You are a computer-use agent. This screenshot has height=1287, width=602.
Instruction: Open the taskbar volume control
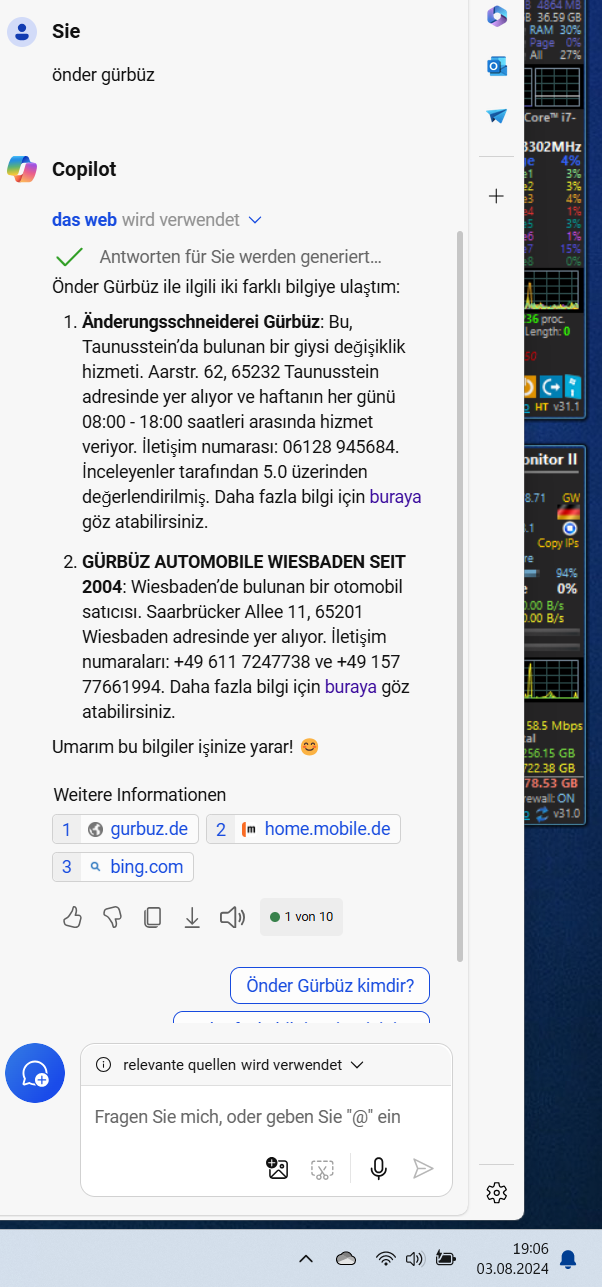pyautogui.click(x=415, y=1258)
